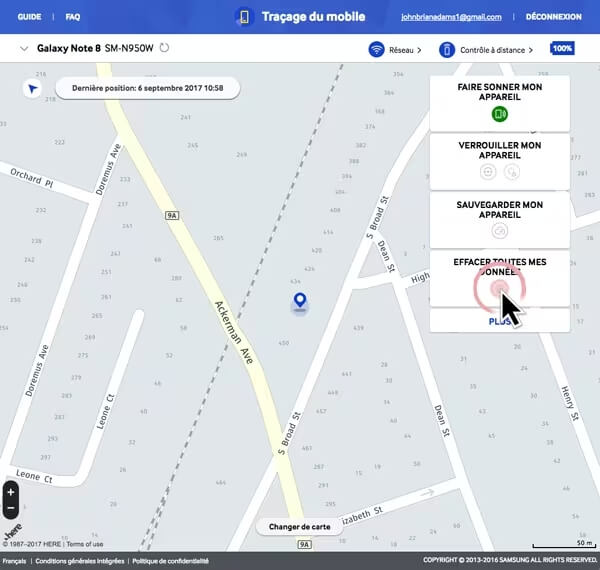Click the upper 9A route shield
Viewport: 600px width, 570px height.
(x=172, y=216)
